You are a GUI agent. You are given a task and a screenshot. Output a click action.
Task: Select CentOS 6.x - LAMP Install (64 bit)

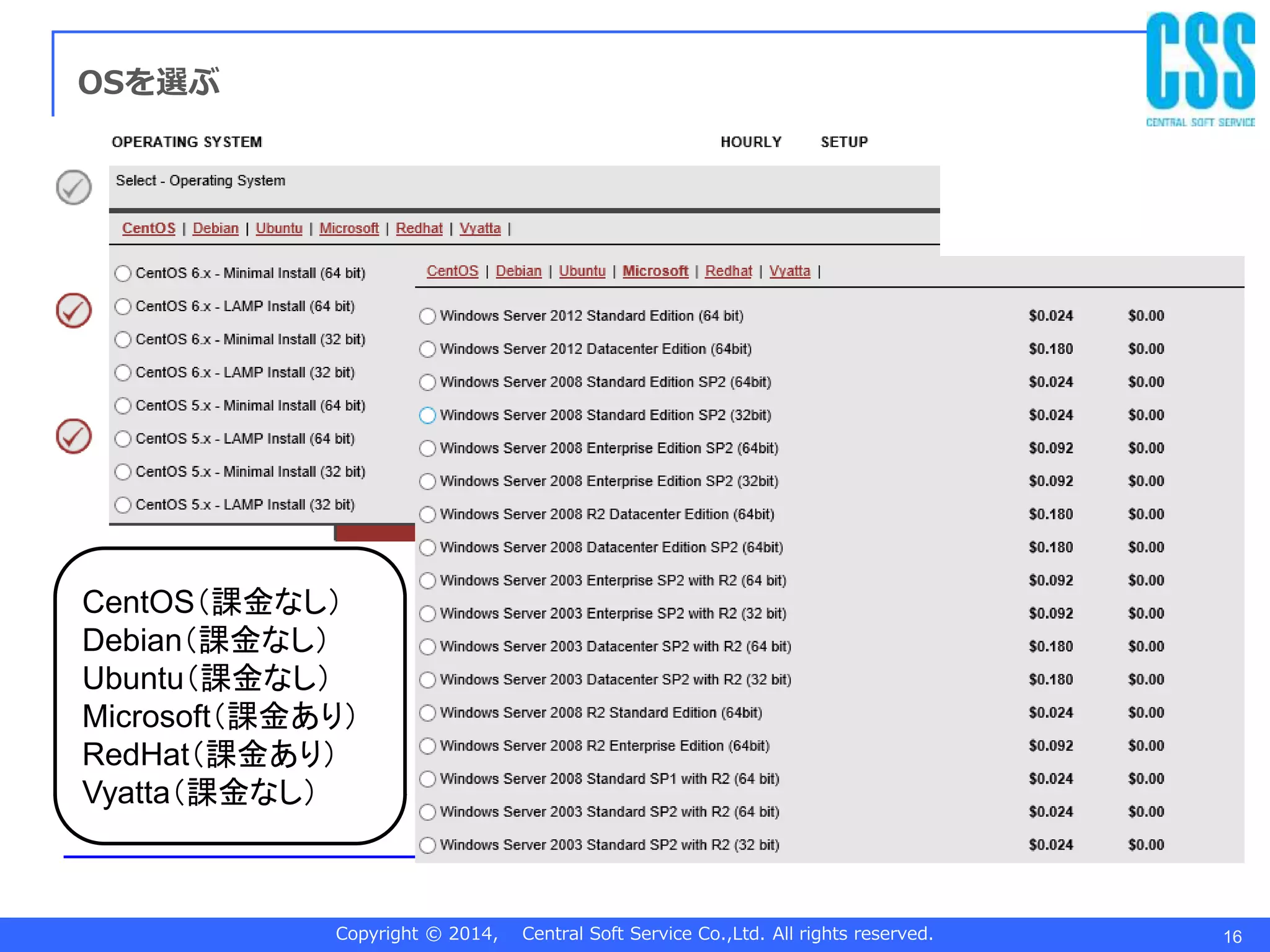point(123,307)
